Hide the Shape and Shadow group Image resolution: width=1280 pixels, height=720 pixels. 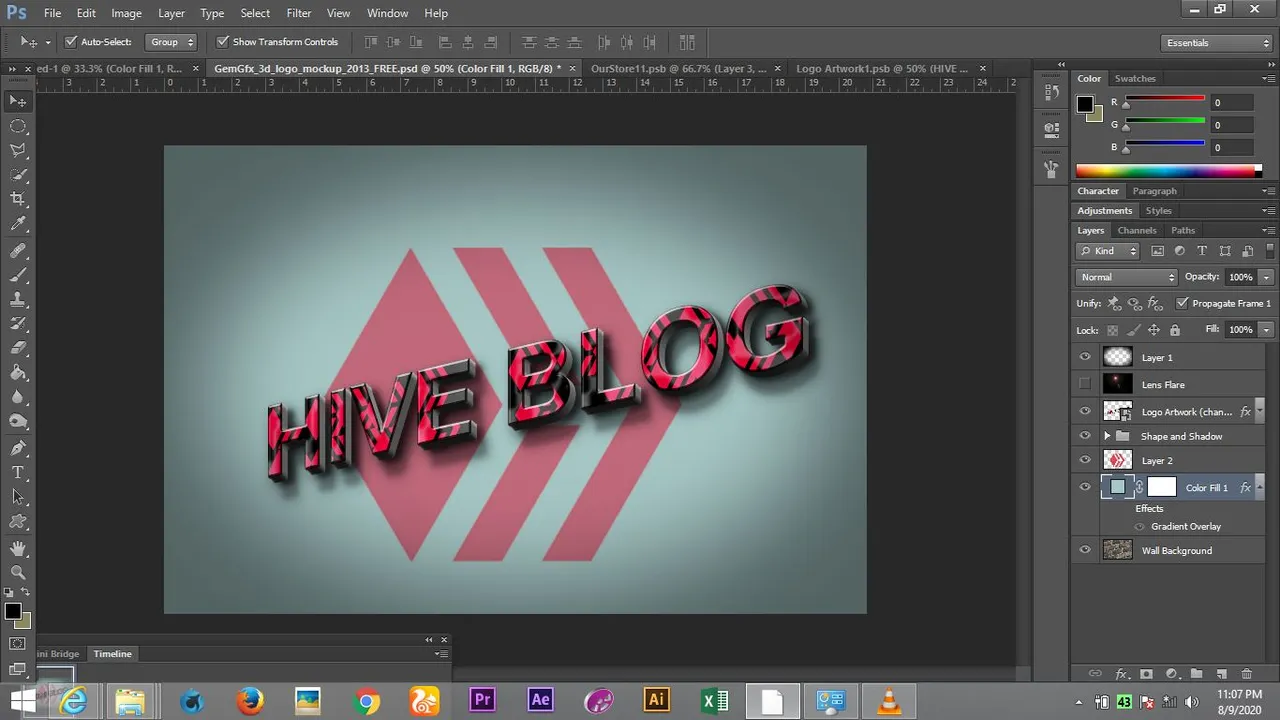pyautogui.click(x=1085, y=436)
